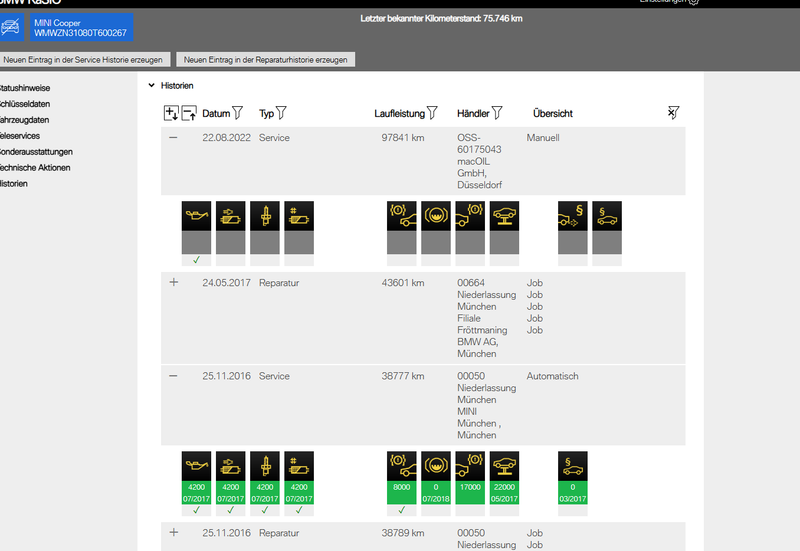Clear all filters icon
The height and width of the screenshot is (551, 800).
[673, 113]
